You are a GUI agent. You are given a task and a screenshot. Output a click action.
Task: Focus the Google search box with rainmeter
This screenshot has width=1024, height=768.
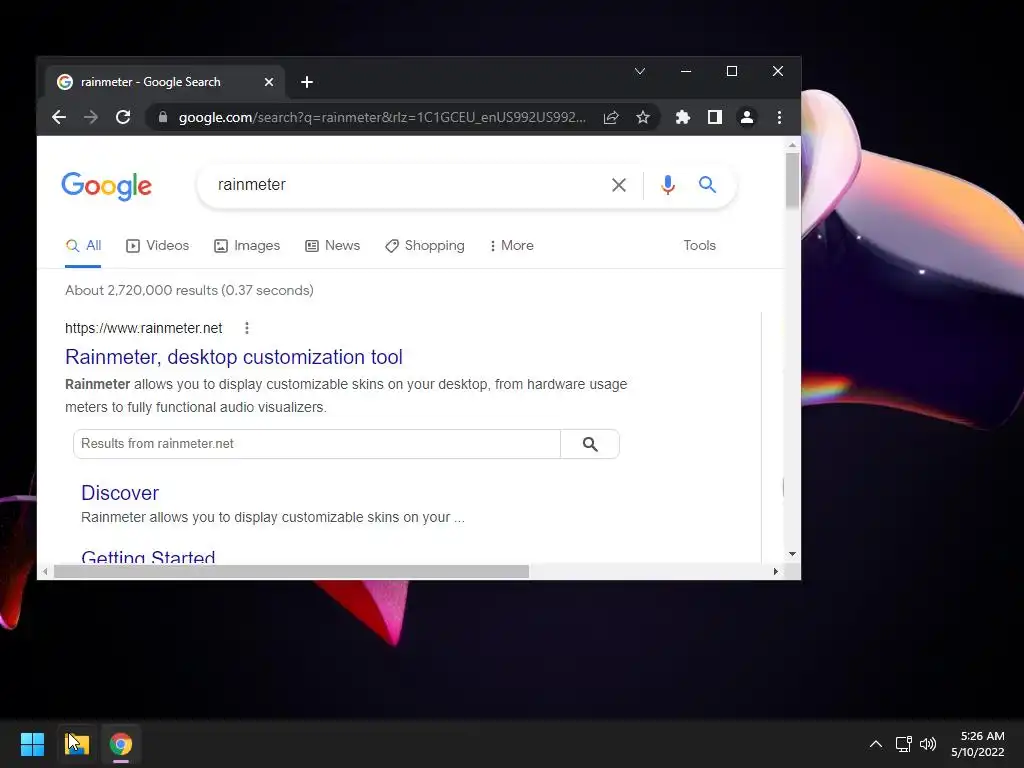click(405, 185)
